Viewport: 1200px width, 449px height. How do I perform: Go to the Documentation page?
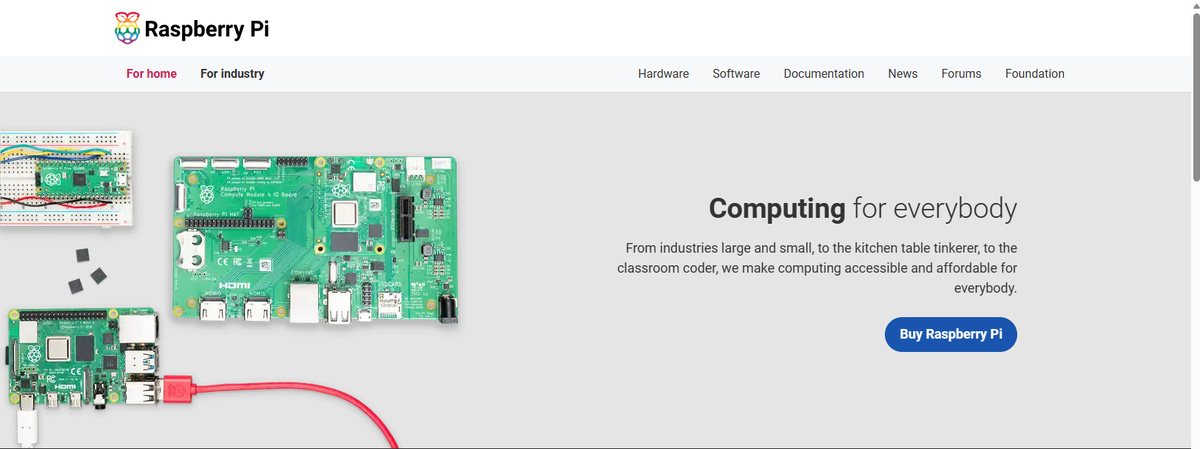click(x=824, y=74)
